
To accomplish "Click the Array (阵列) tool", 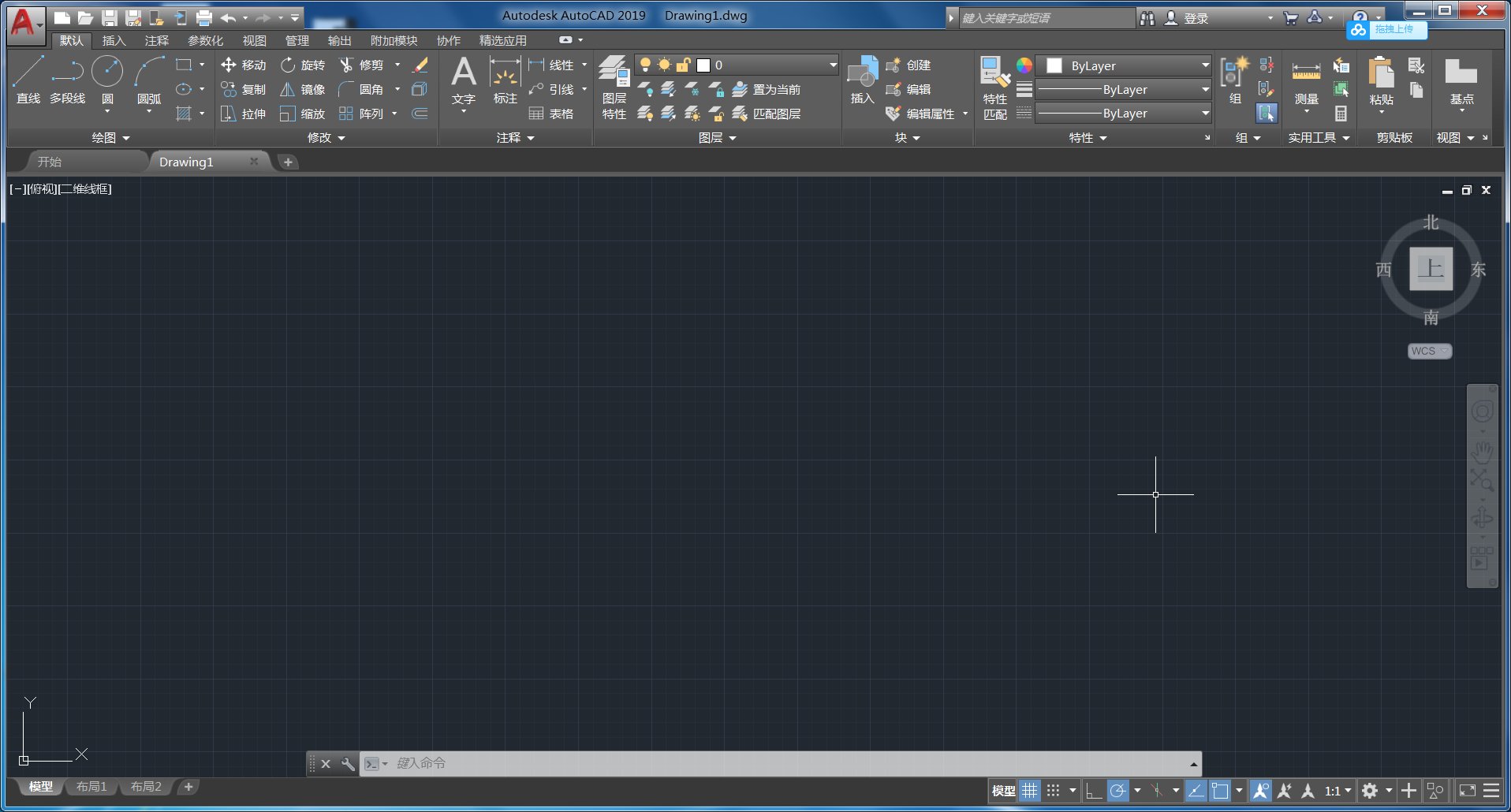I will (x=362, y=114).
